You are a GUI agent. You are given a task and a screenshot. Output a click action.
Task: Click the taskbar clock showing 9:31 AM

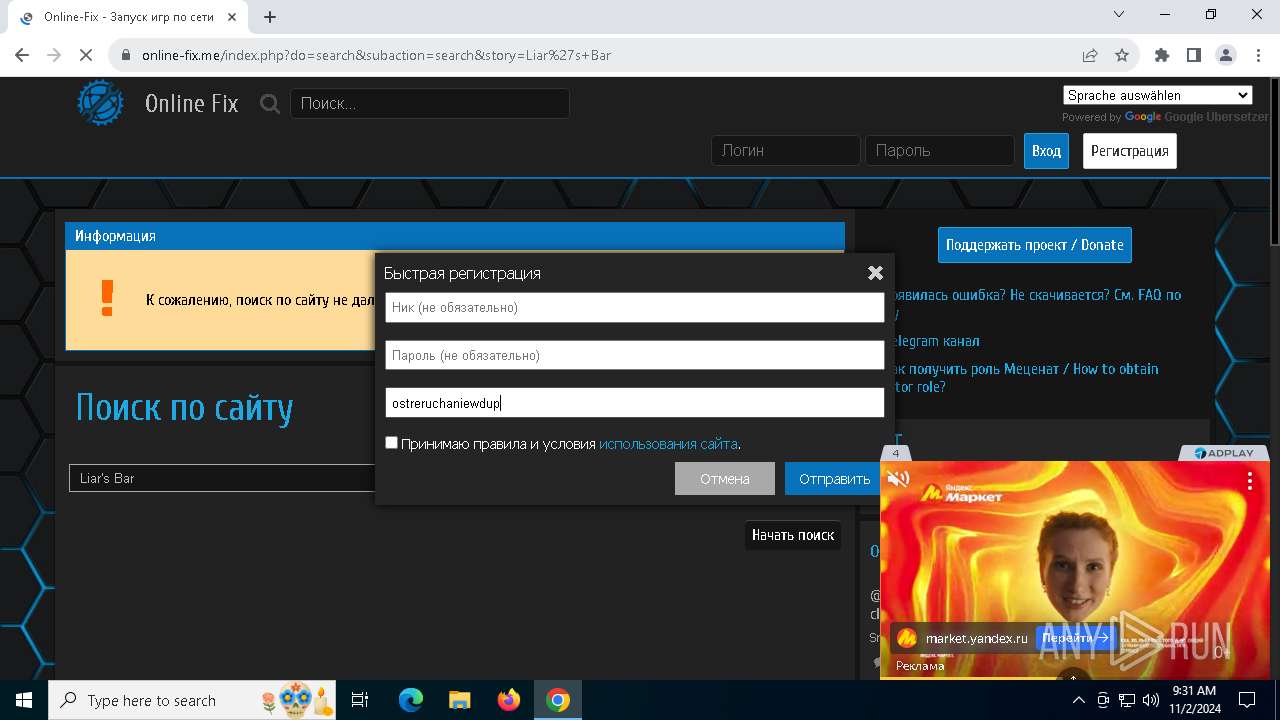1193,700
